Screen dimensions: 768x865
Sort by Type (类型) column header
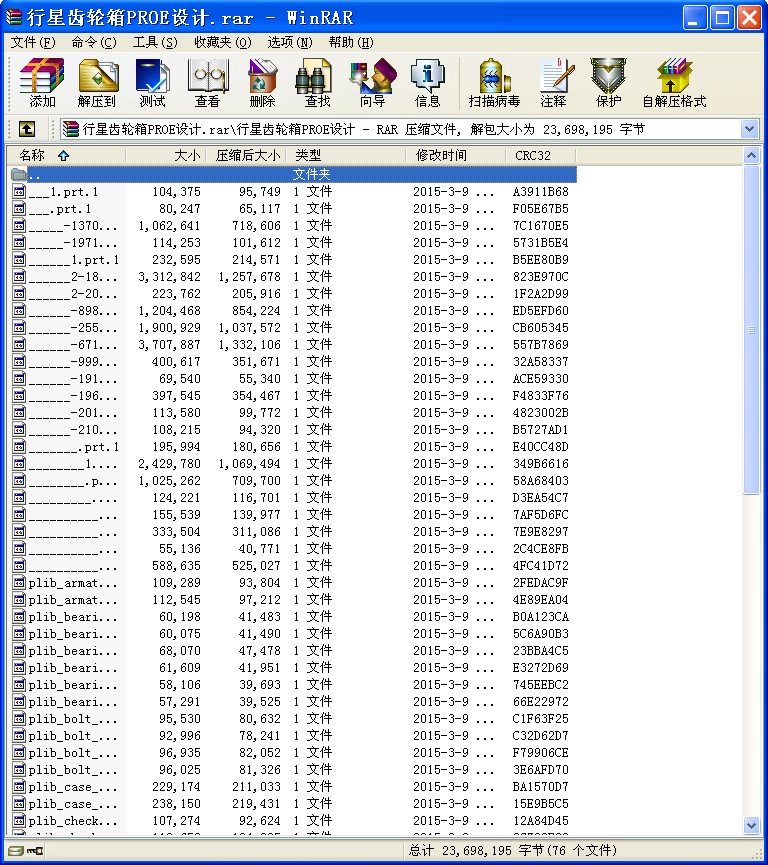346,156
